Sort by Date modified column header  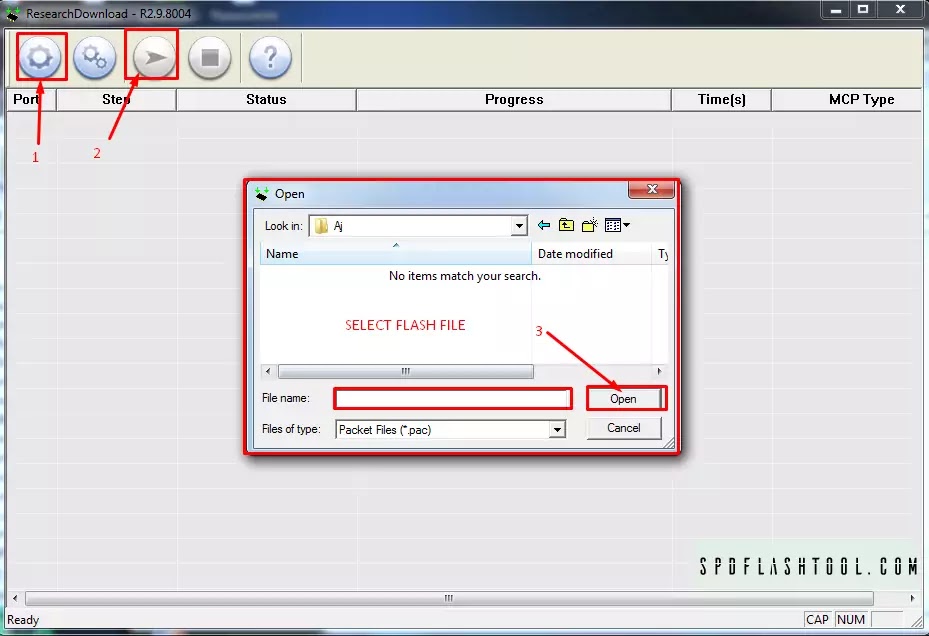[591, 254]
